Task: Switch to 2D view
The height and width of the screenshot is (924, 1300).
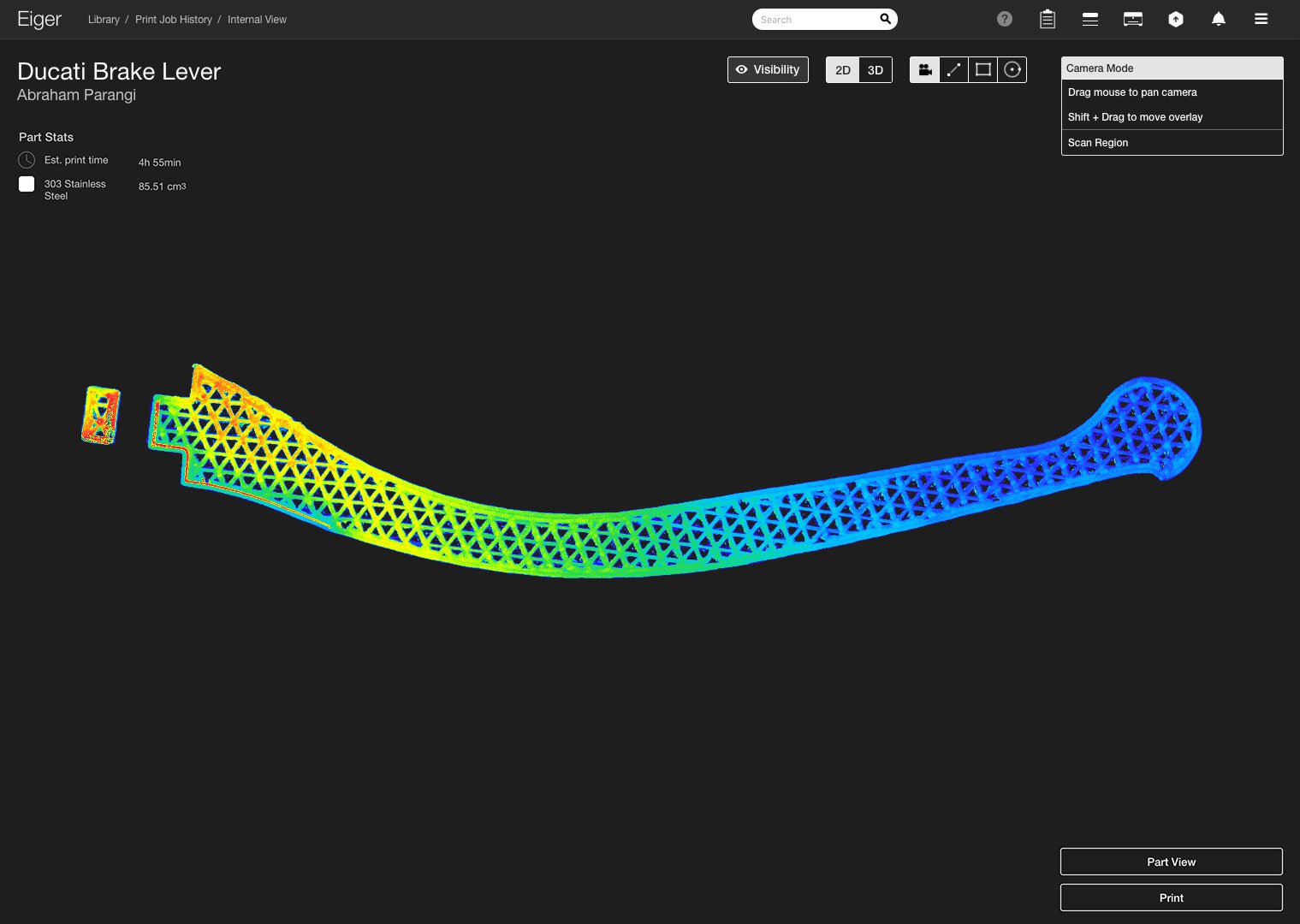Action: 843,70
